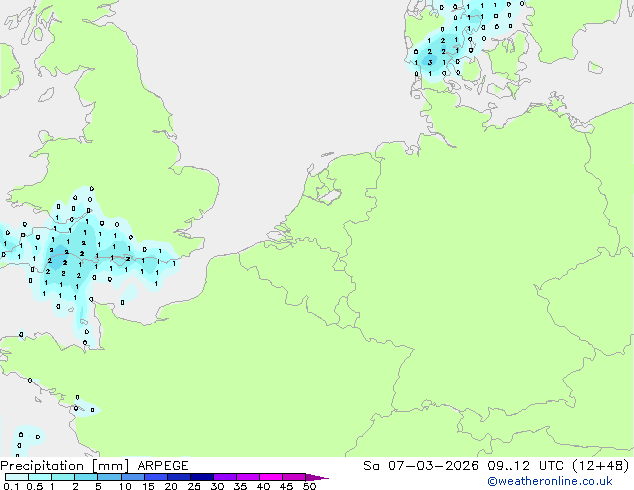Click the legend label '10'
This screenshot has height=490, width=634.
125,486
